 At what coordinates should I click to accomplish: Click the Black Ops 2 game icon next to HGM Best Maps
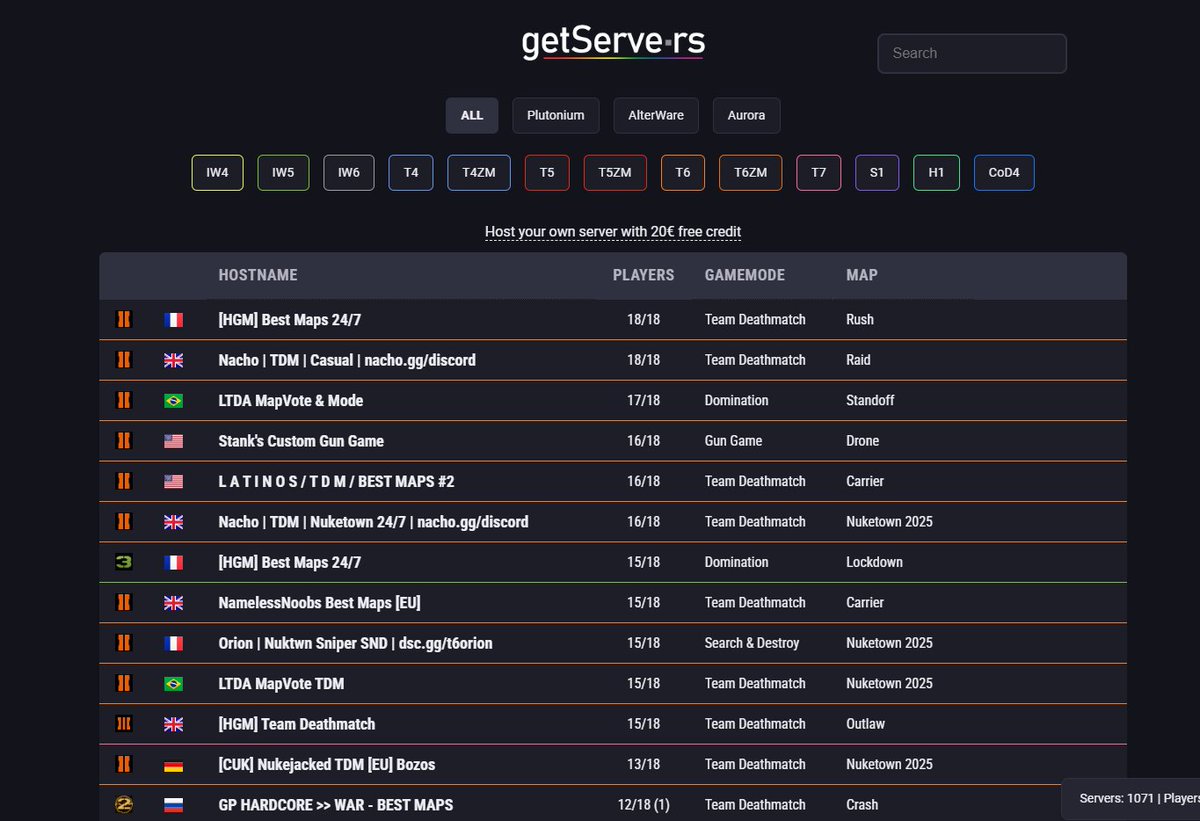[x=123, y=320]
